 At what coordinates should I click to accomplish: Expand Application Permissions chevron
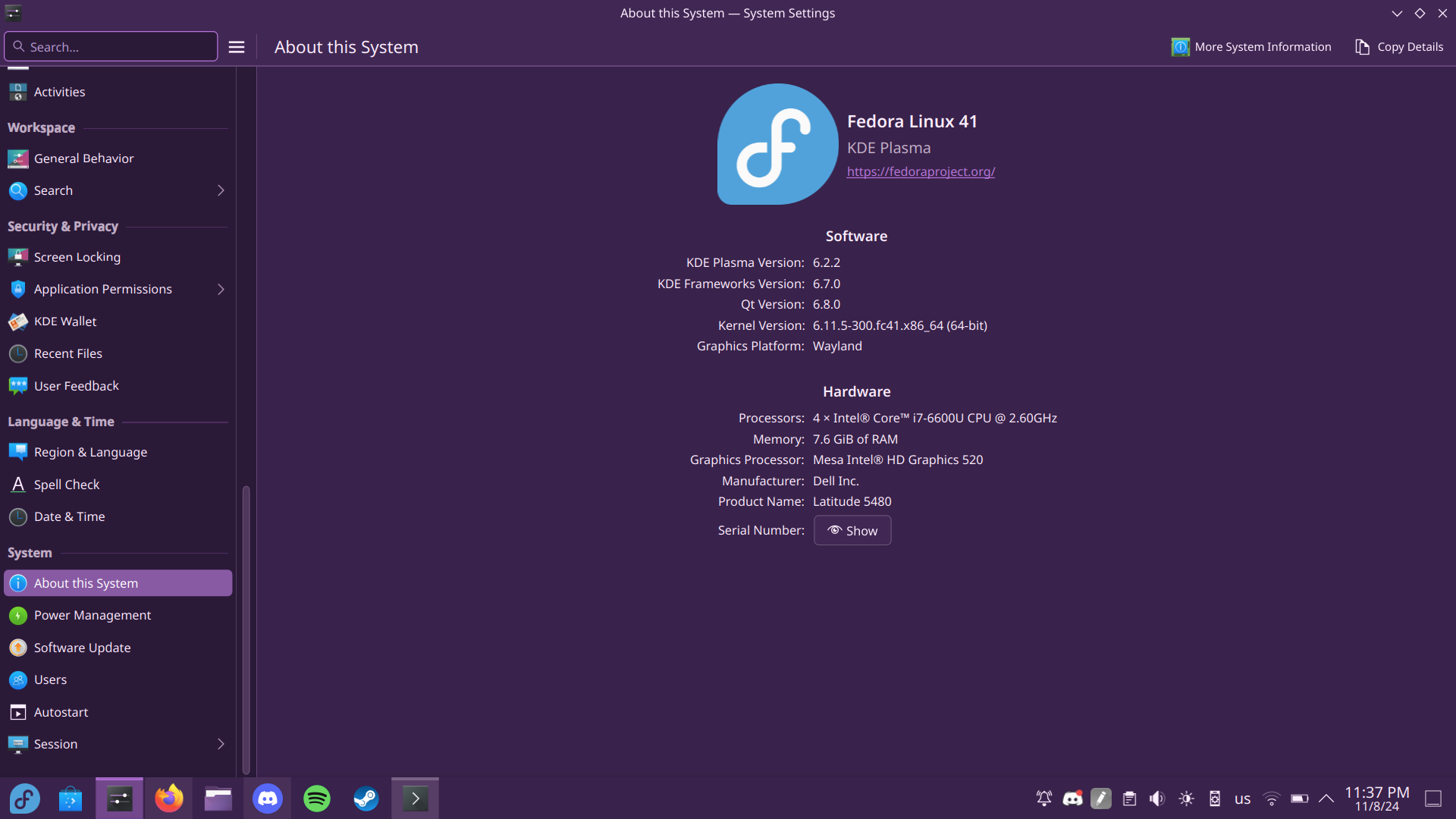[x=221, y=289]
